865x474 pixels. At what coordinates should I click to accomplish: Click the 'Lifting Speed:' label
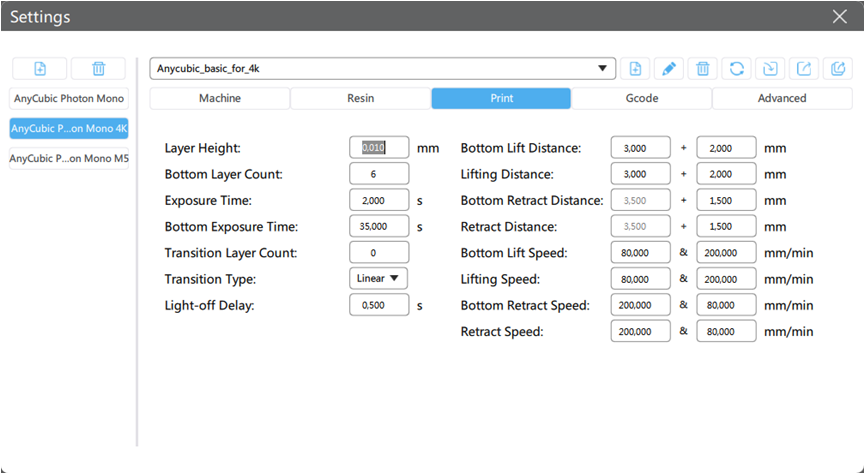tap(500, 279)
